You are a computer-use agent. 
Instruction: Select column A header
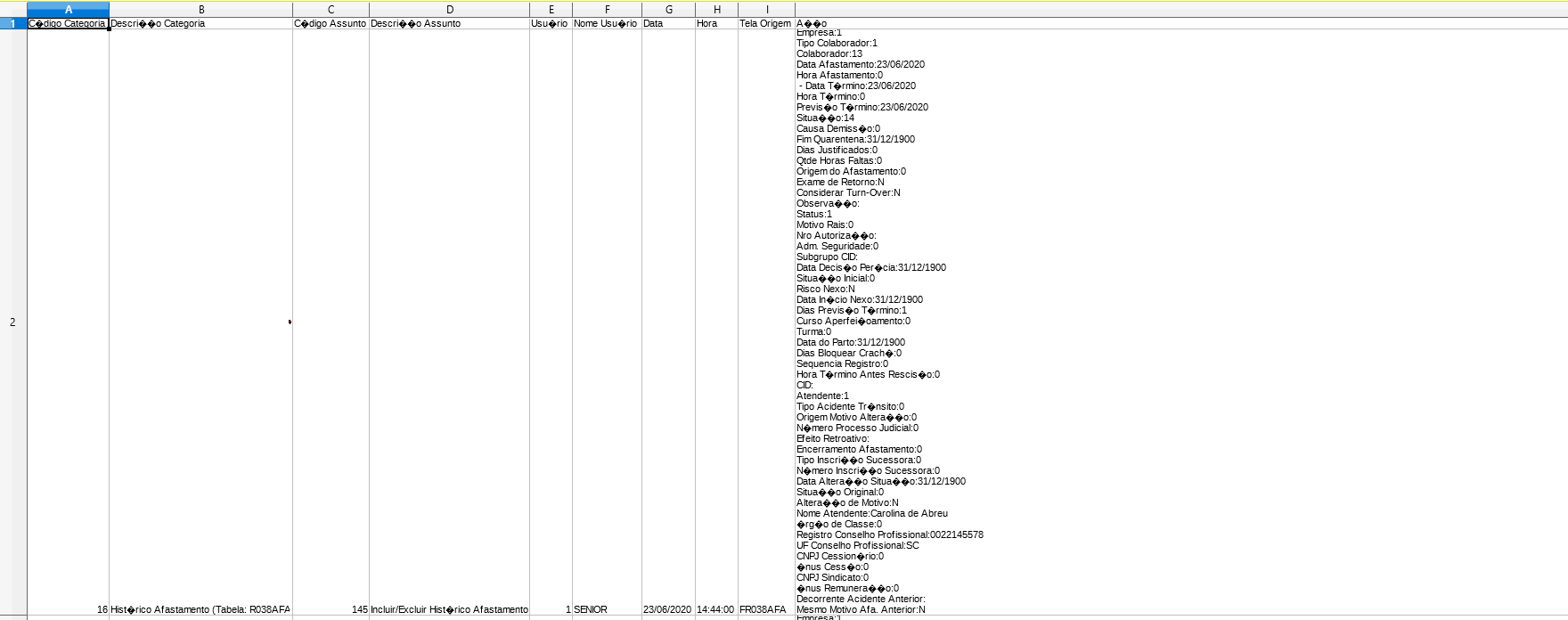(68, 10)
